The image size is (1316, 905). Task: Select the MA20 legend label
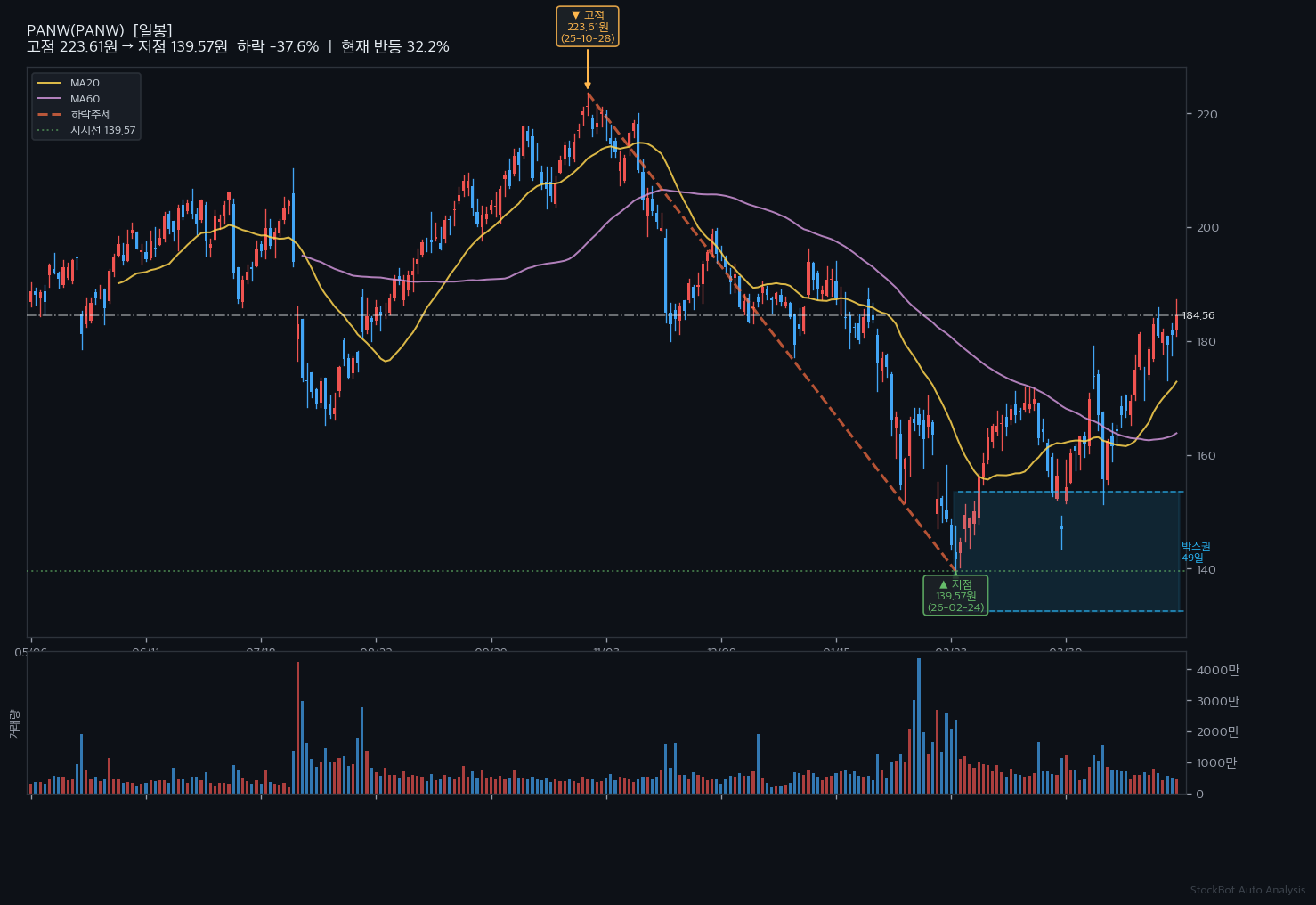coord(85,83)
